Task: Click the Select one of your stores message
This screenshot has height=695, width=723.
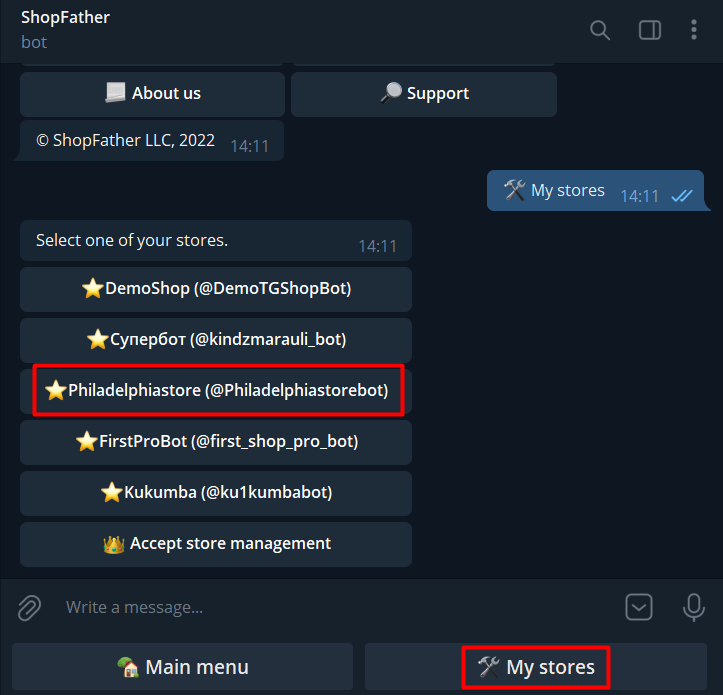Action: point(216,241)
